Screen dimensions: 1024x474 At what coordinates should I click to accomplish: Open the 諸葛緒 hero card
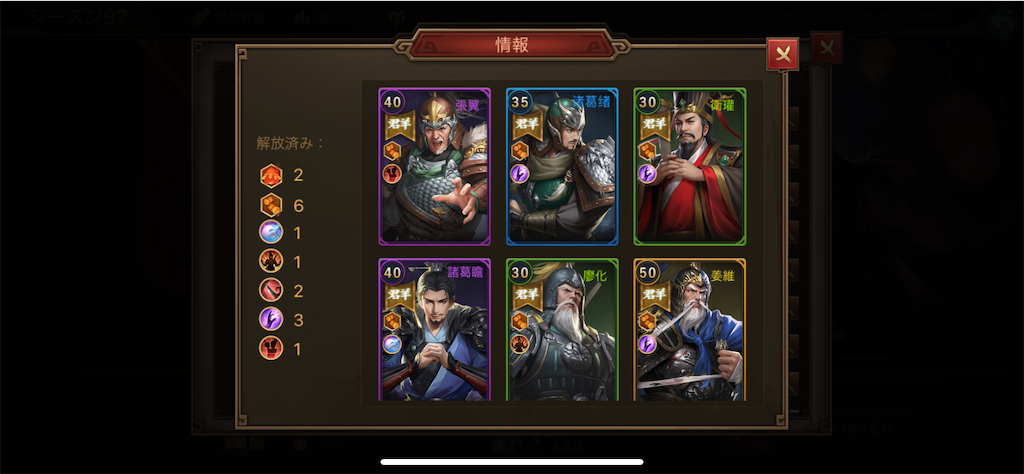click(x=562, y=166)
